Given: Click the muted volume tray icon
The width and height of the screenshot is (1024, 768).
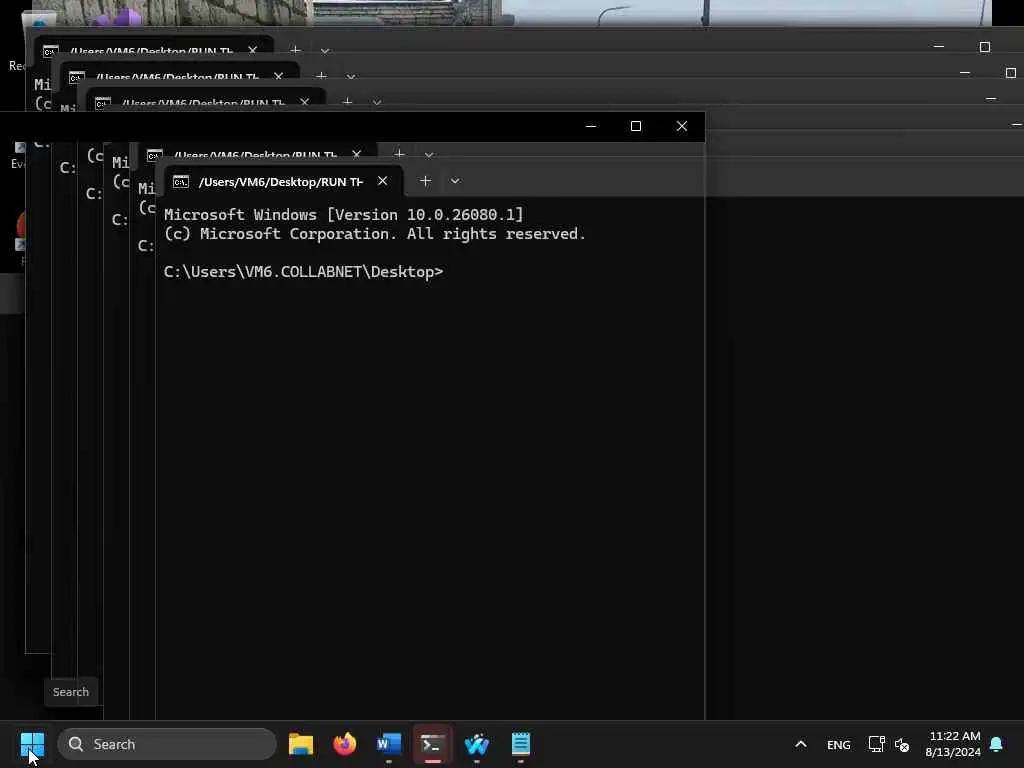Looking at the screenshot, I should coord(902,744).
